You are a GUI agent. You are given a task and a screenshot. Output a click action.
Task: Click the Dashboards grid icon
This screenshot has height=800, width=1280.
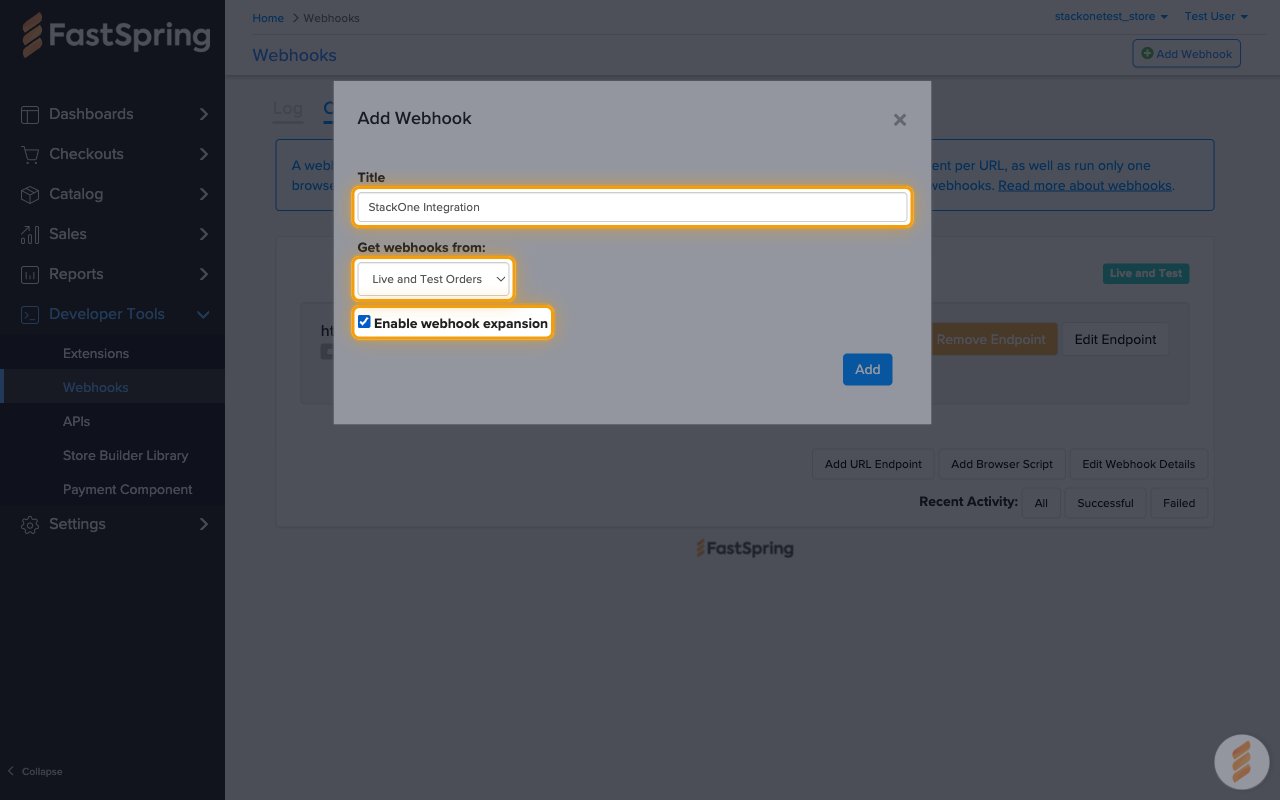[30, 114]
